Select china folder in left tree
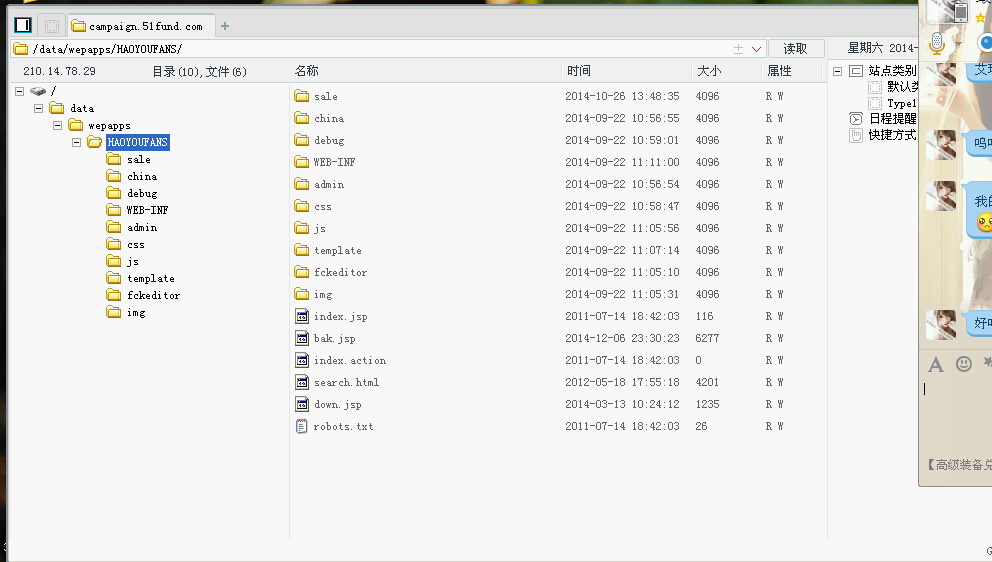 [142, 177]
